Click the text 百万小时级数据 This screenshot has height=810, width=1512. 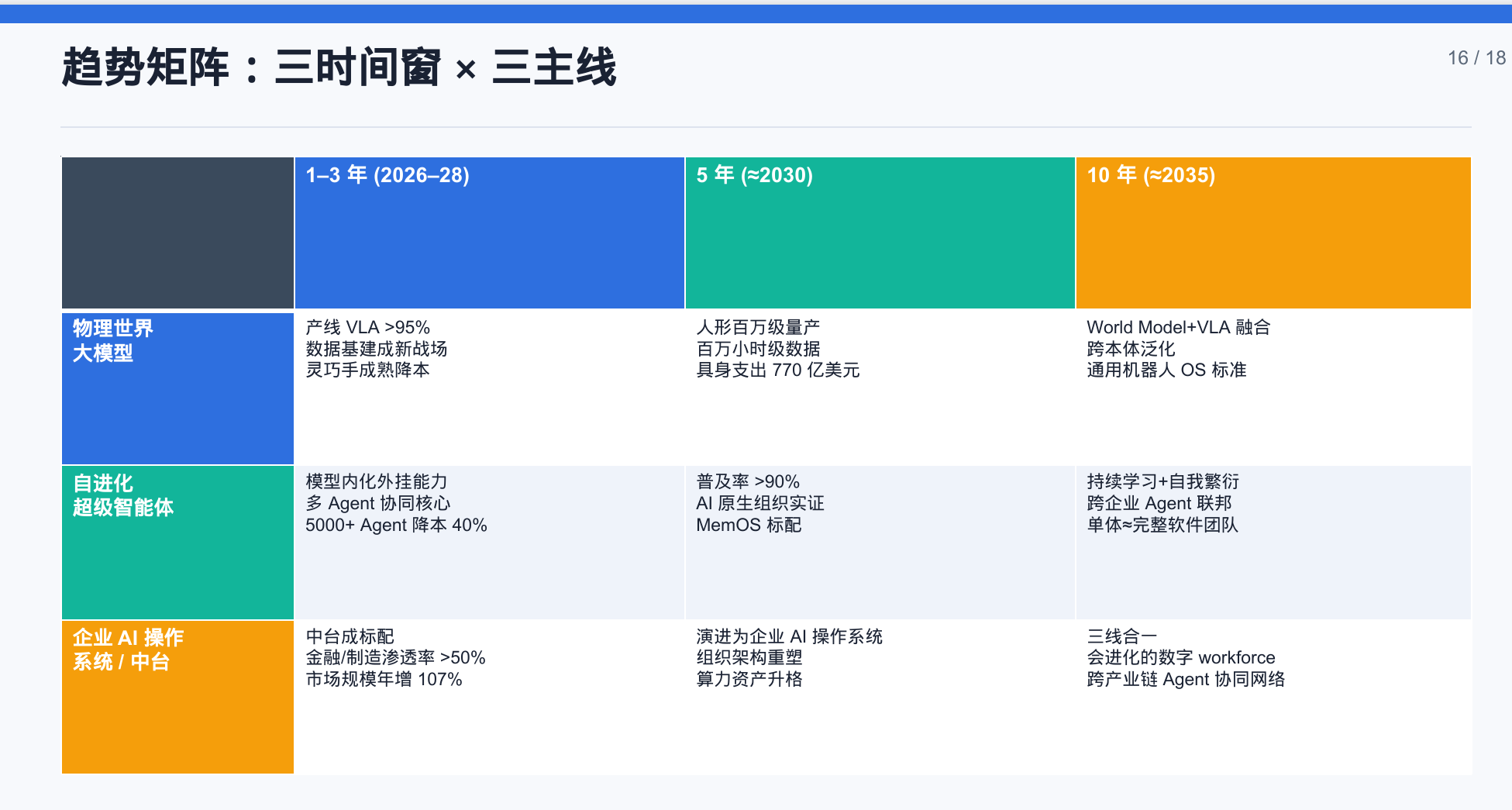click(758, 349)
